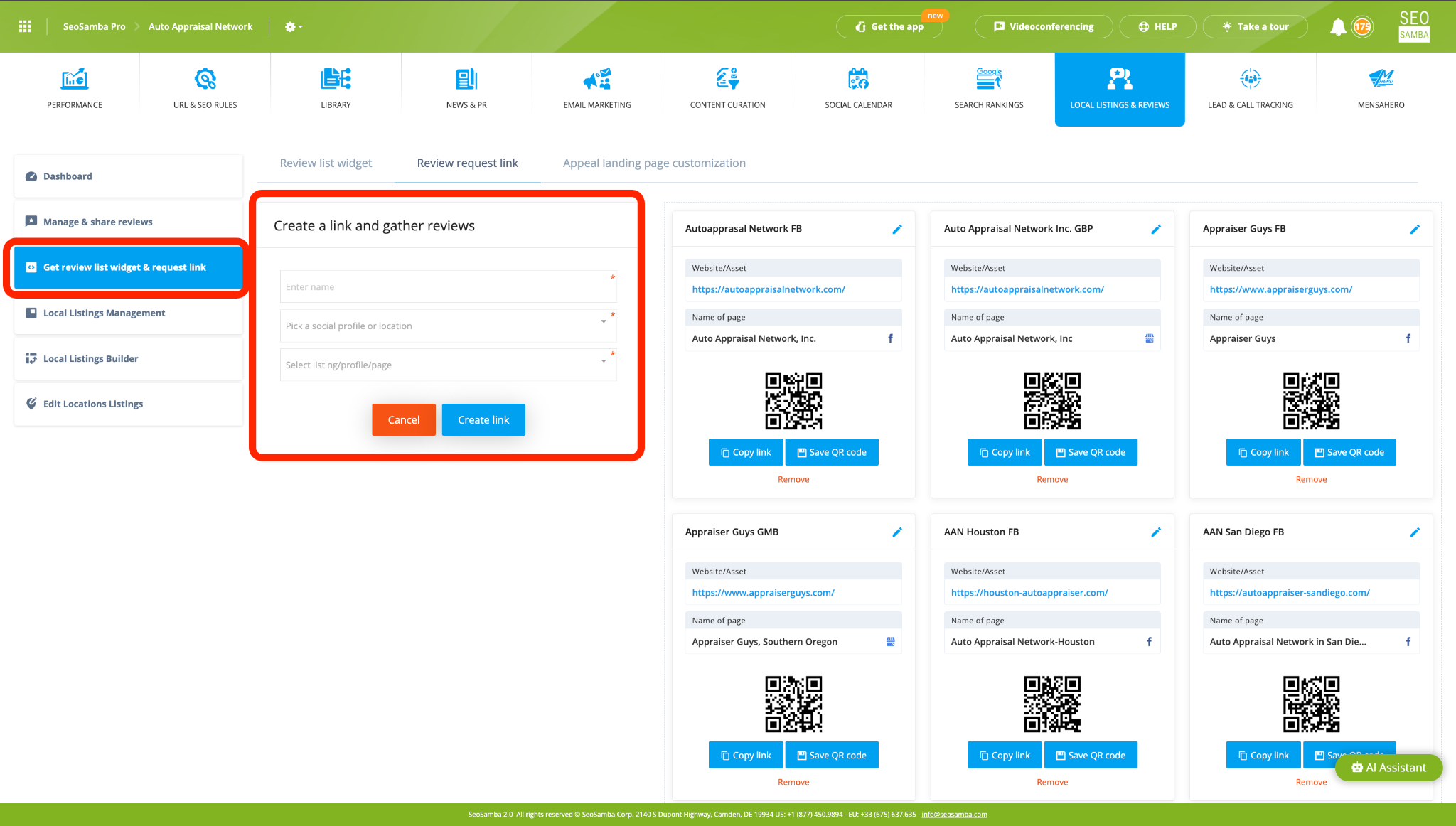This screenshot has height=826, width=1456.
Task: Open Pick a social profile or location dropdown
Action: point(448,326)
